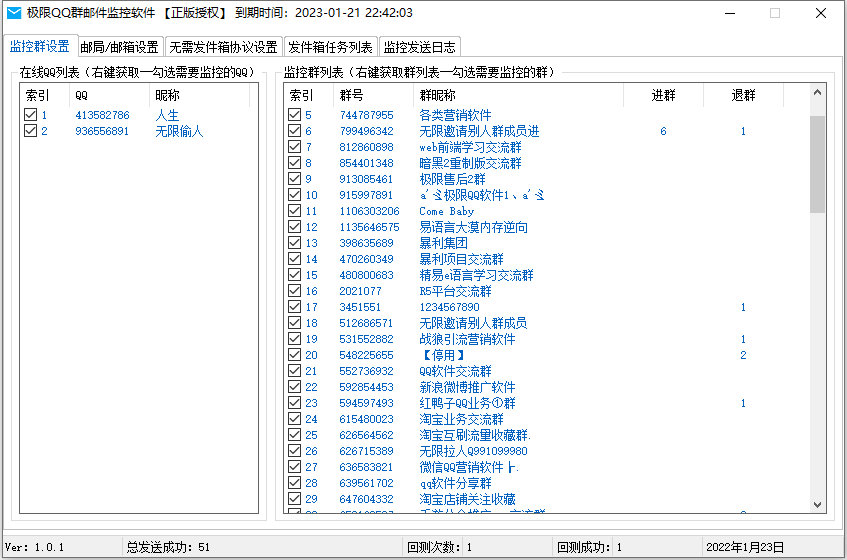
Task: Switch to 发件箱任务列表 tab
Action: [x=331, y=48]
